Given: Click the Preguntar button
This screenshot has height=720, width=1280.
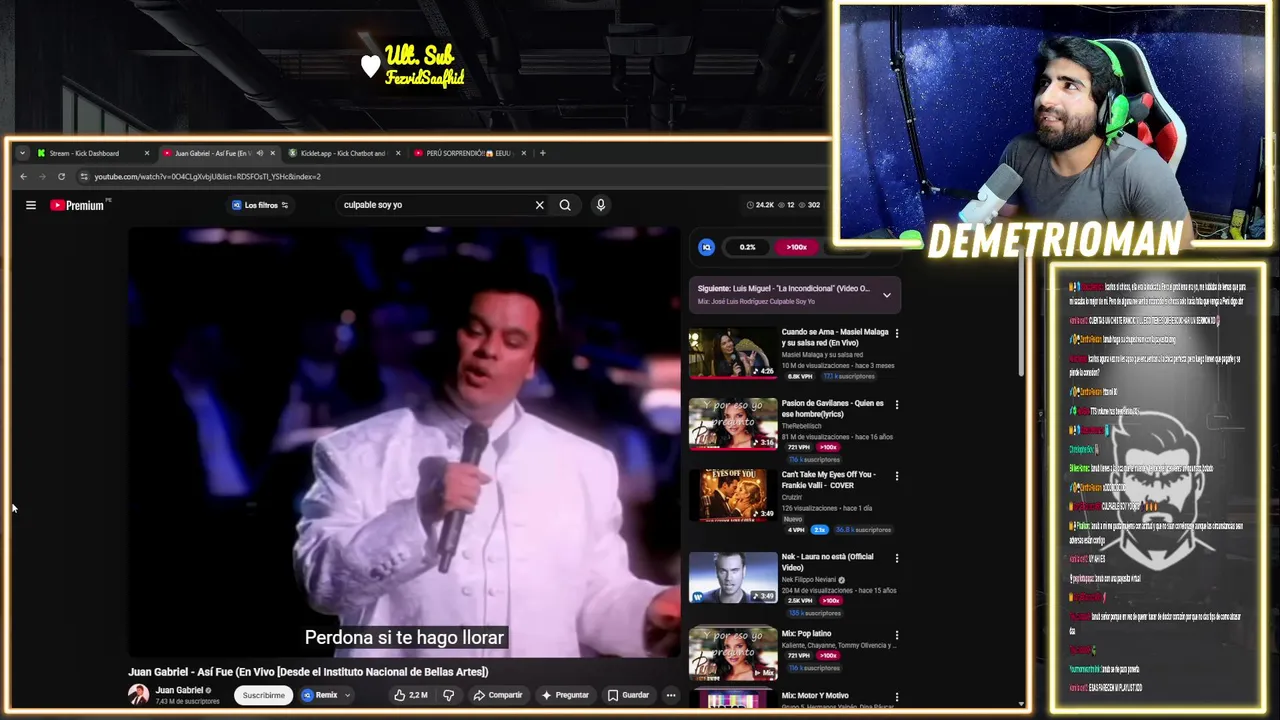Looking at the screenshot, I should (564, 695).
